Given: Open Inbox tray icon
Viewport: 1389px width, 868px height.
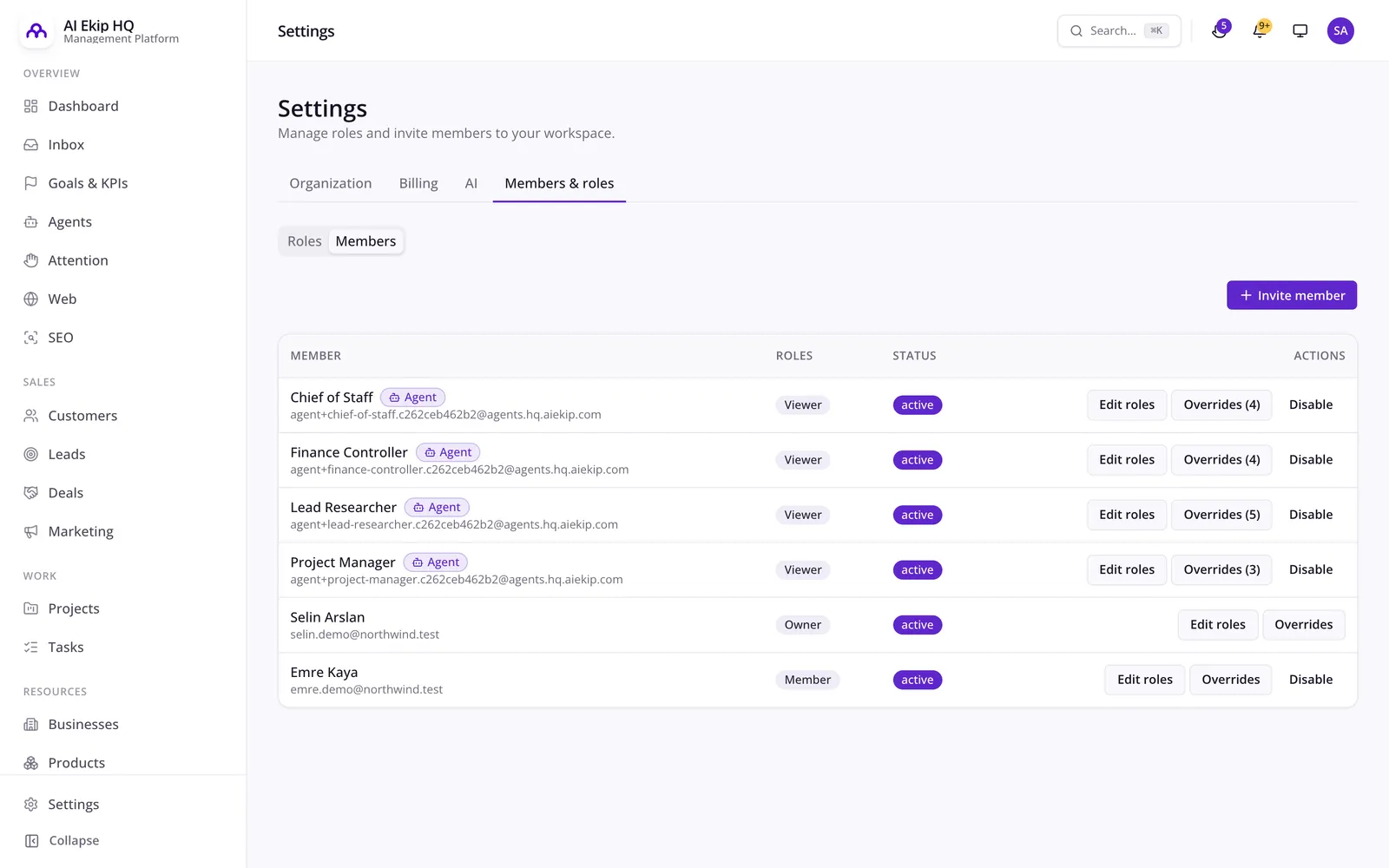Looking at the screenshot, I should (31, 145).
